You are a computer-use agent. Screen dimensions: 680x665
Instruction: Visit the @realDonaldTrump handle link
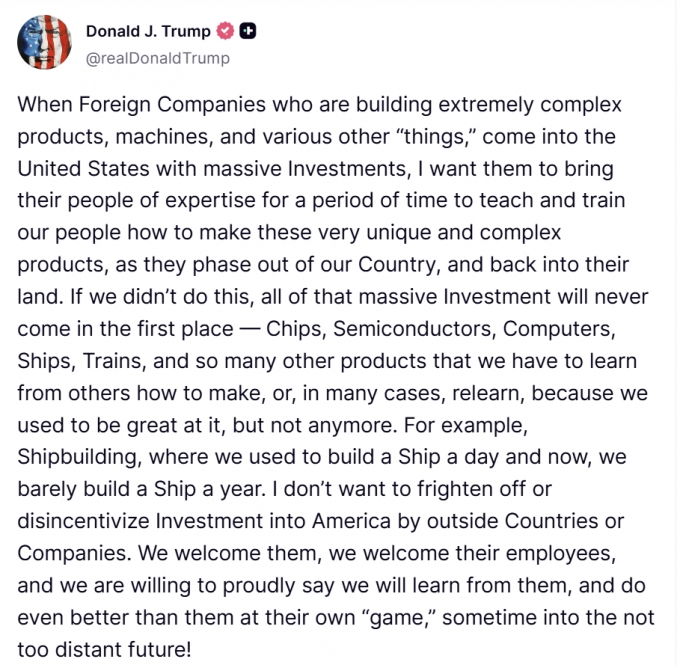(158, 58)
